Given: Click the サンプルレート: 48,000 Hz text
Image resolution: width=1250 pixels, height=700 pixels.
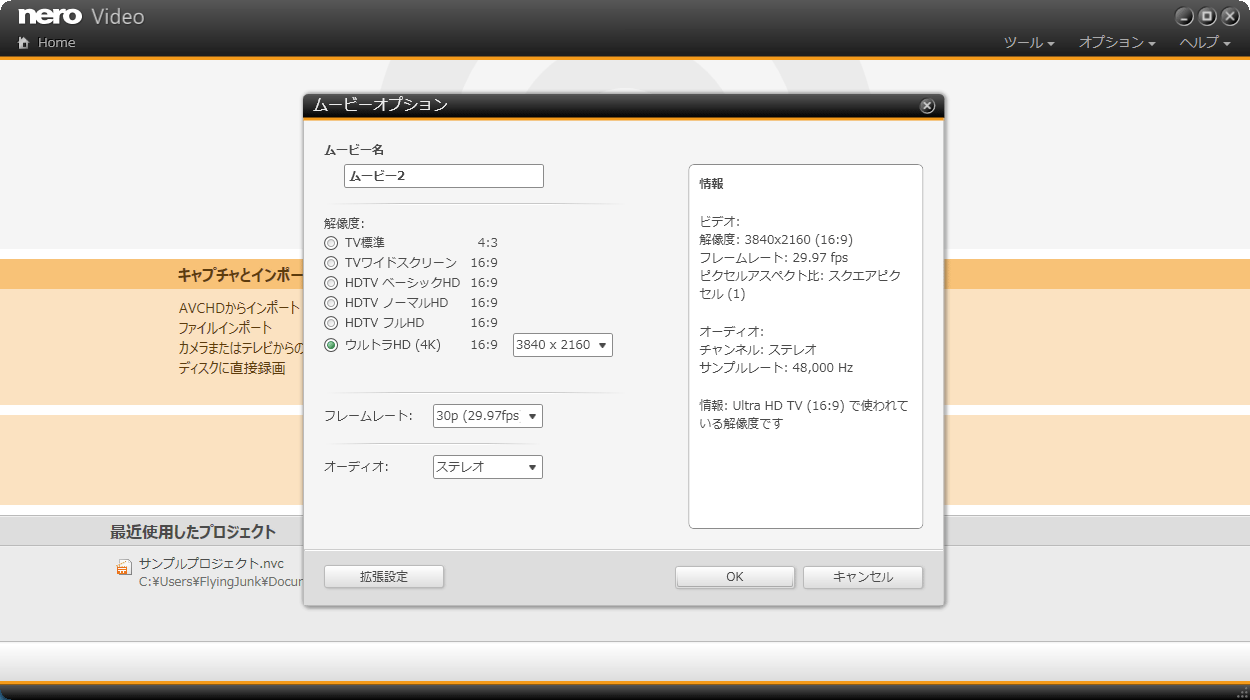Looking at the screenshot, I should click(776, 368).
